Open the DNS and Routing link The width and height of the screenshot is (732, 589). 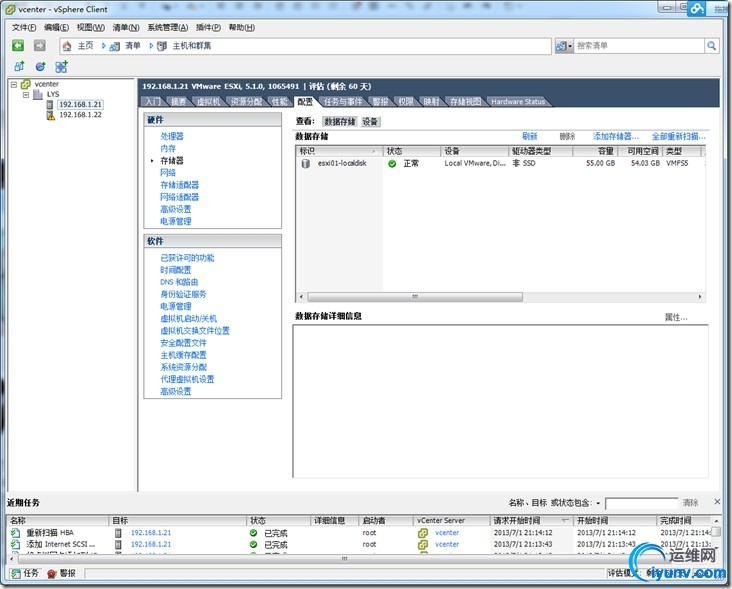(179, 282)
